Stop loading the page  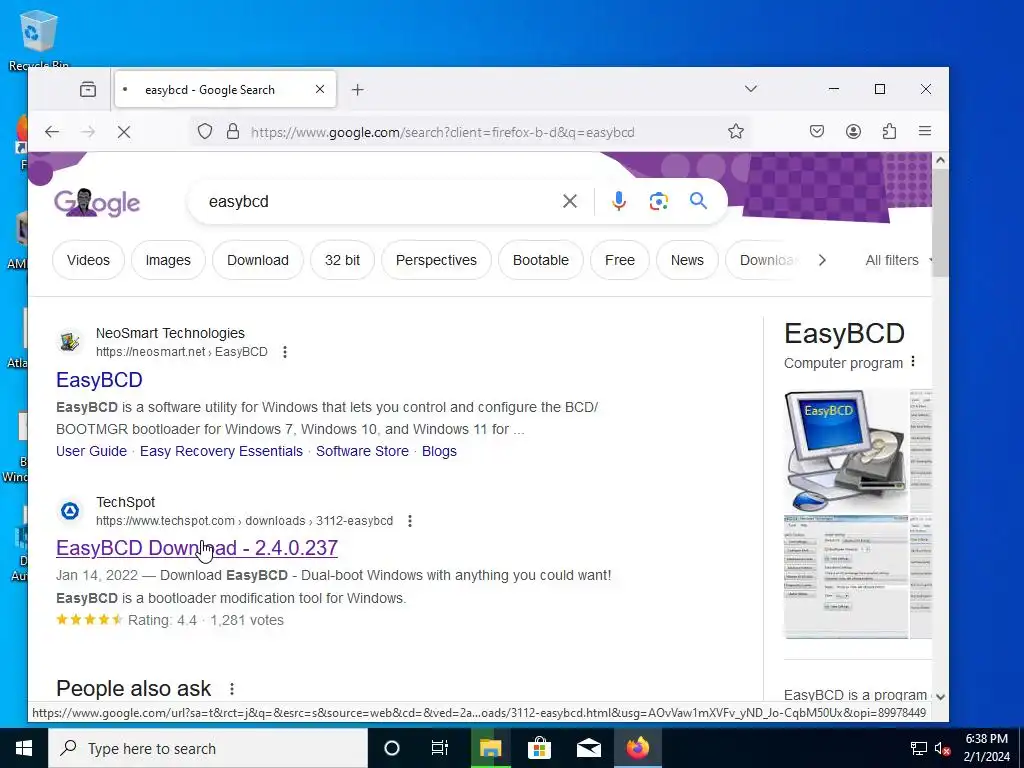[123, 131]
